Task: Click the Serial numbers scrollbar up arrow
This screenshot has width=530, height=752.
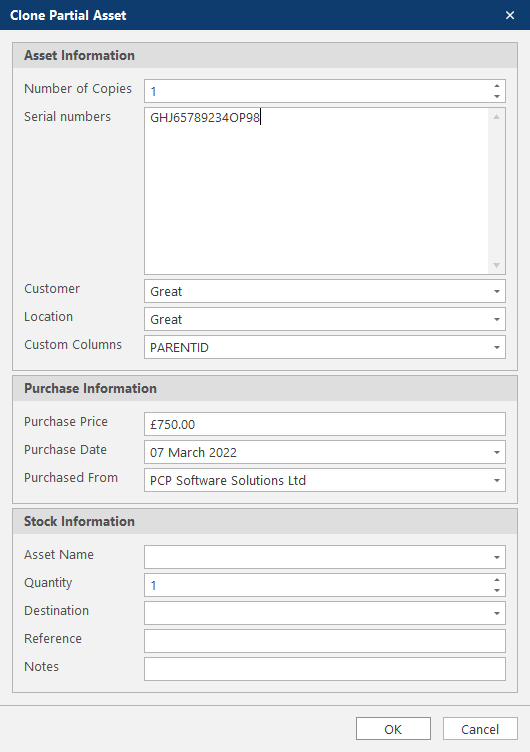Action: 496,117
